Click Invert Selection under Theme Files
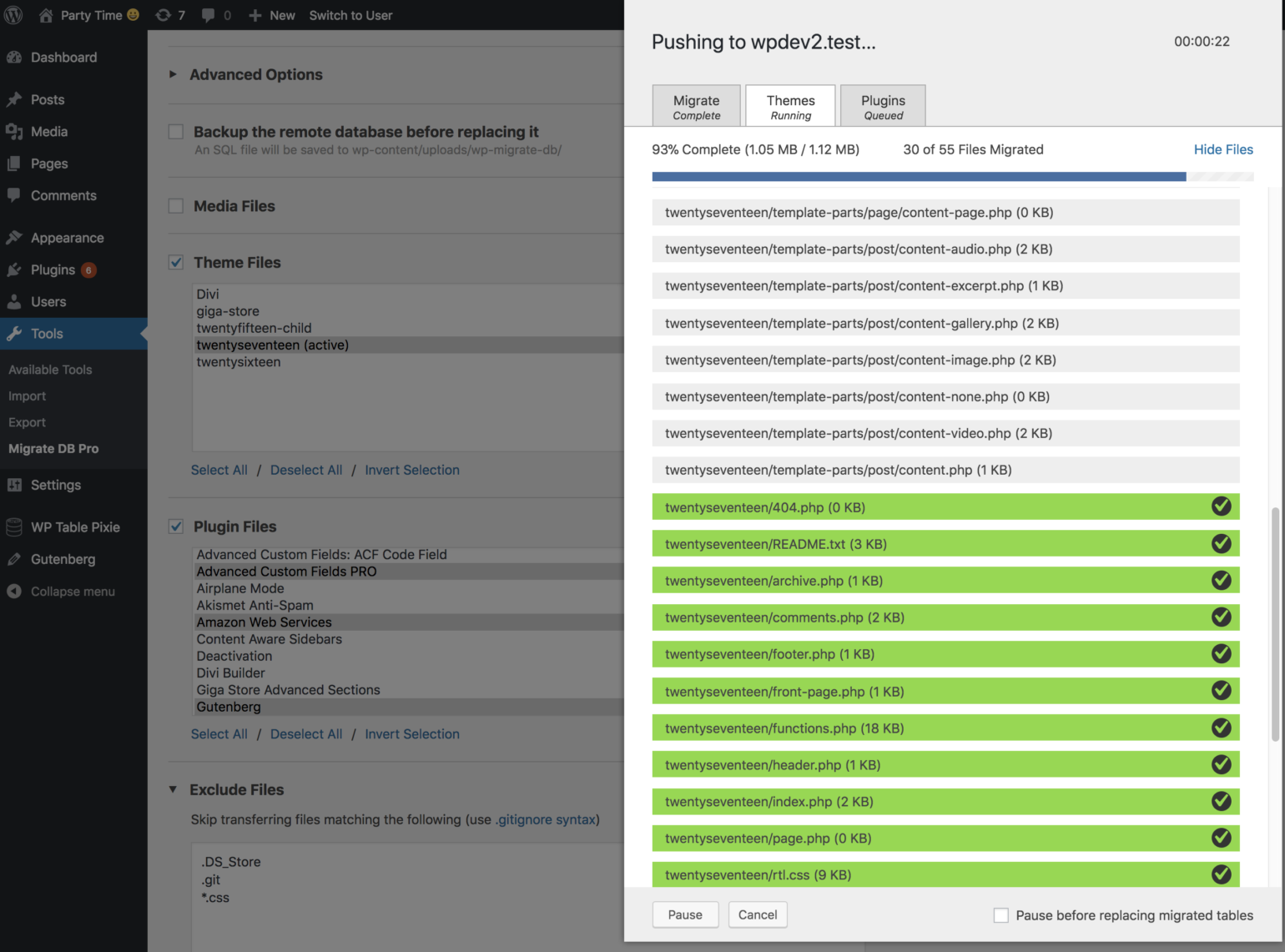 [412, 470]
